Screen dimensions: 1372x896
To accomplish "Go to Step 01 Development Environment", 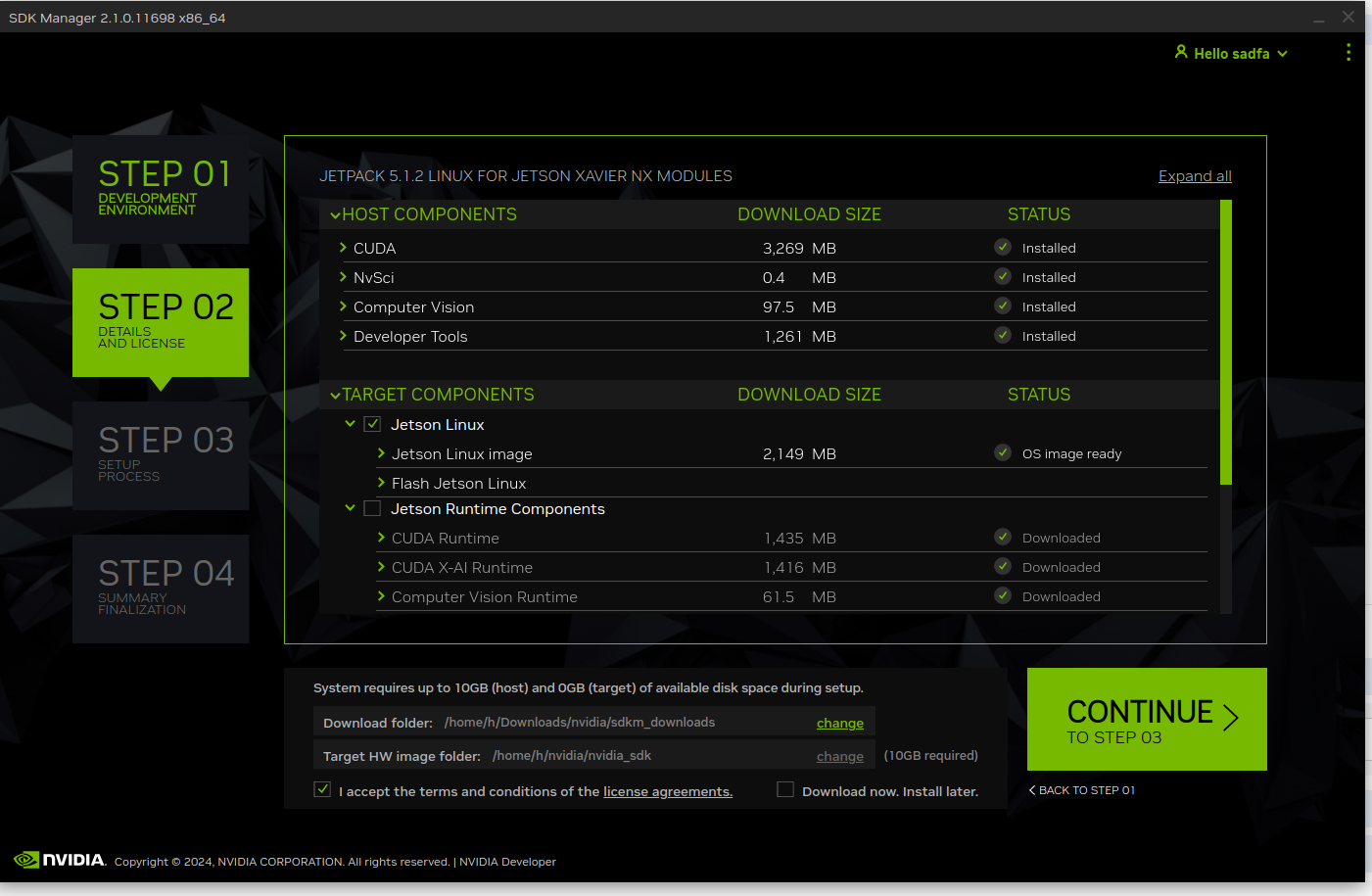I will pos(161,189).
